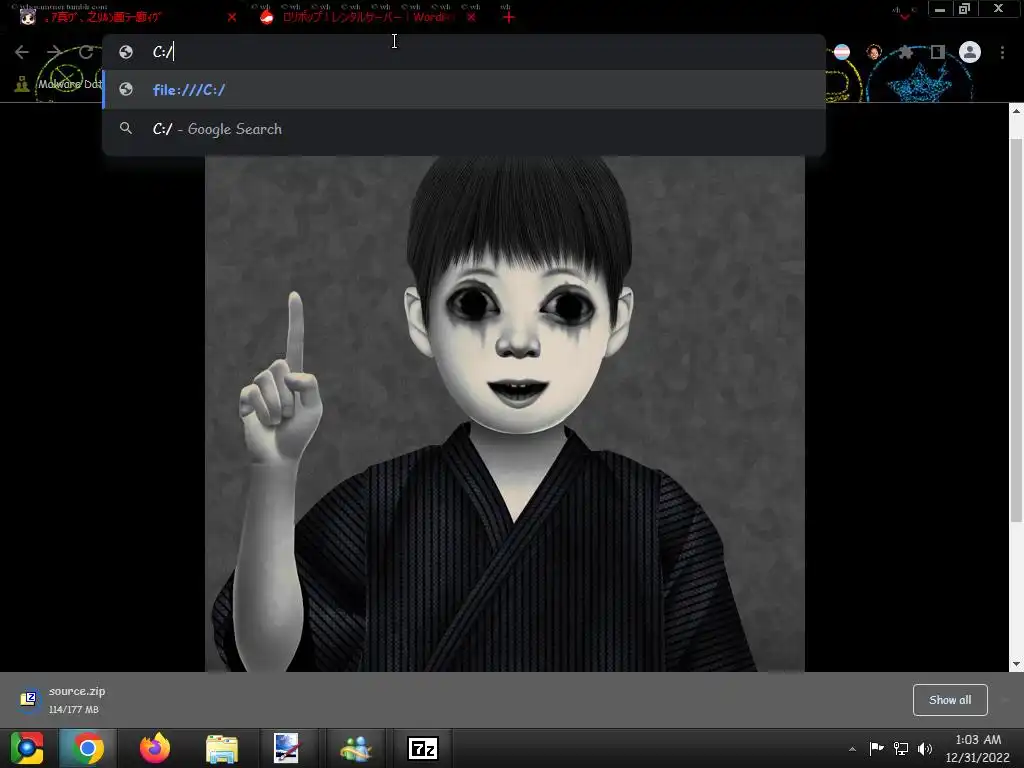The image size is (1024, 768).
Task: Click the globe icon in the address bar
Action: pos(126,52)
